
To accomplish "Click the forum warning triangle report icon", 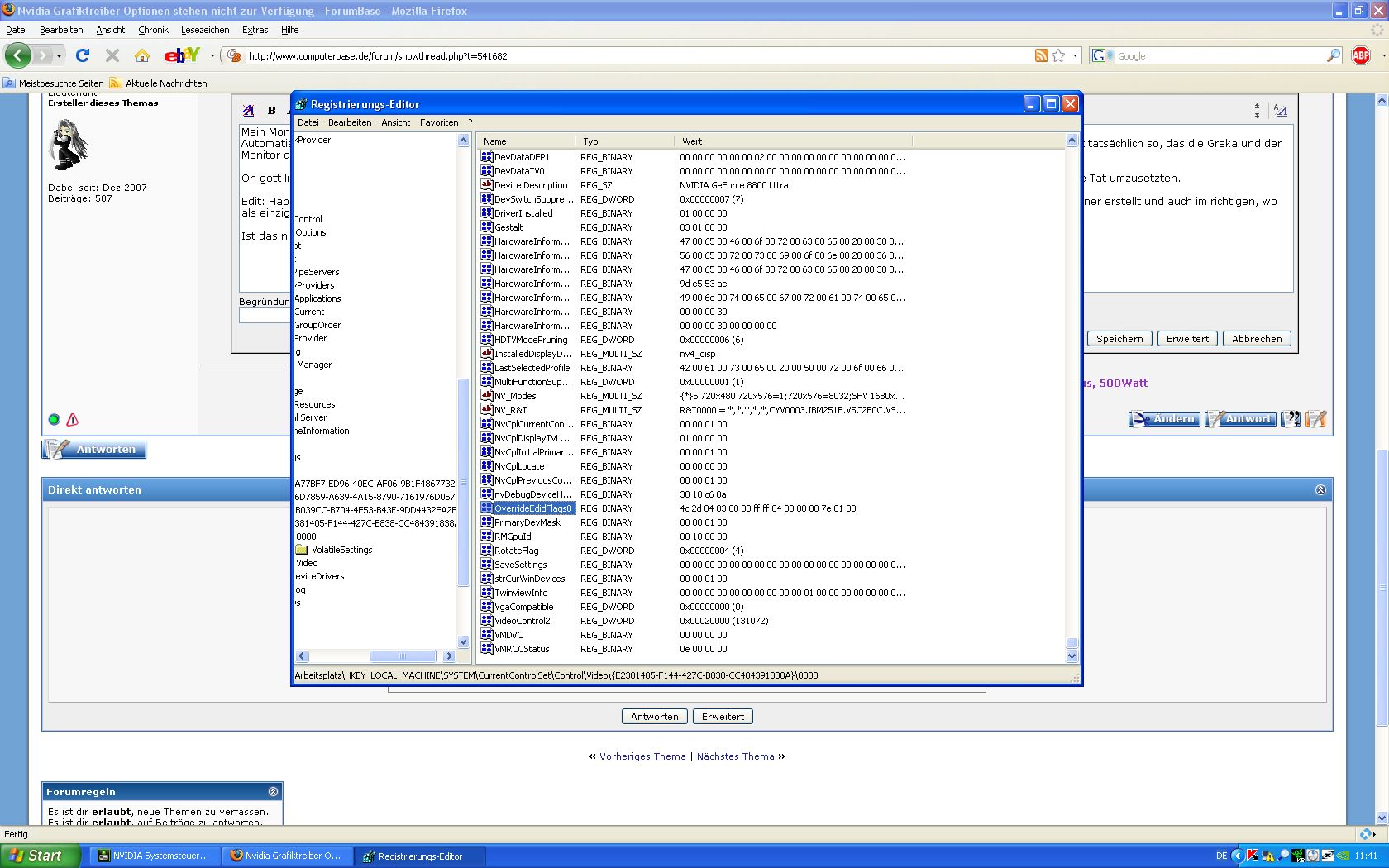I will [73, 420].
